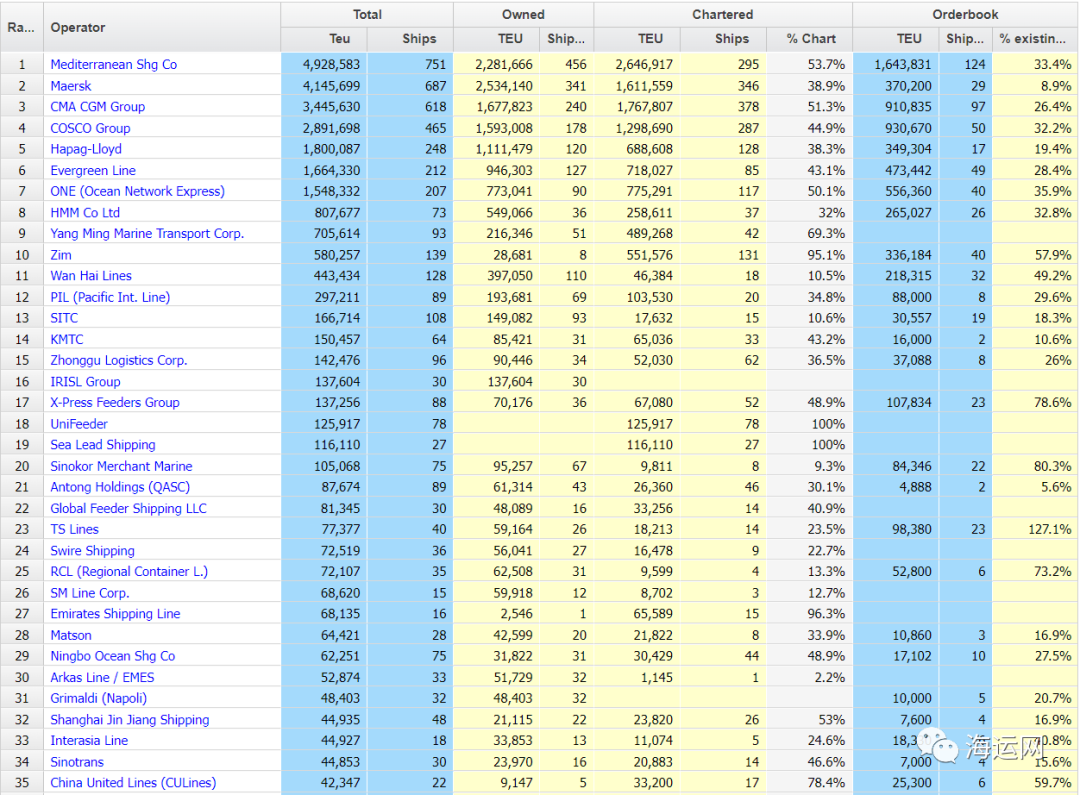Open PIL (Pacific Int. Line) link
This screenshot has width=1080, height=795.
coord(110,297)
